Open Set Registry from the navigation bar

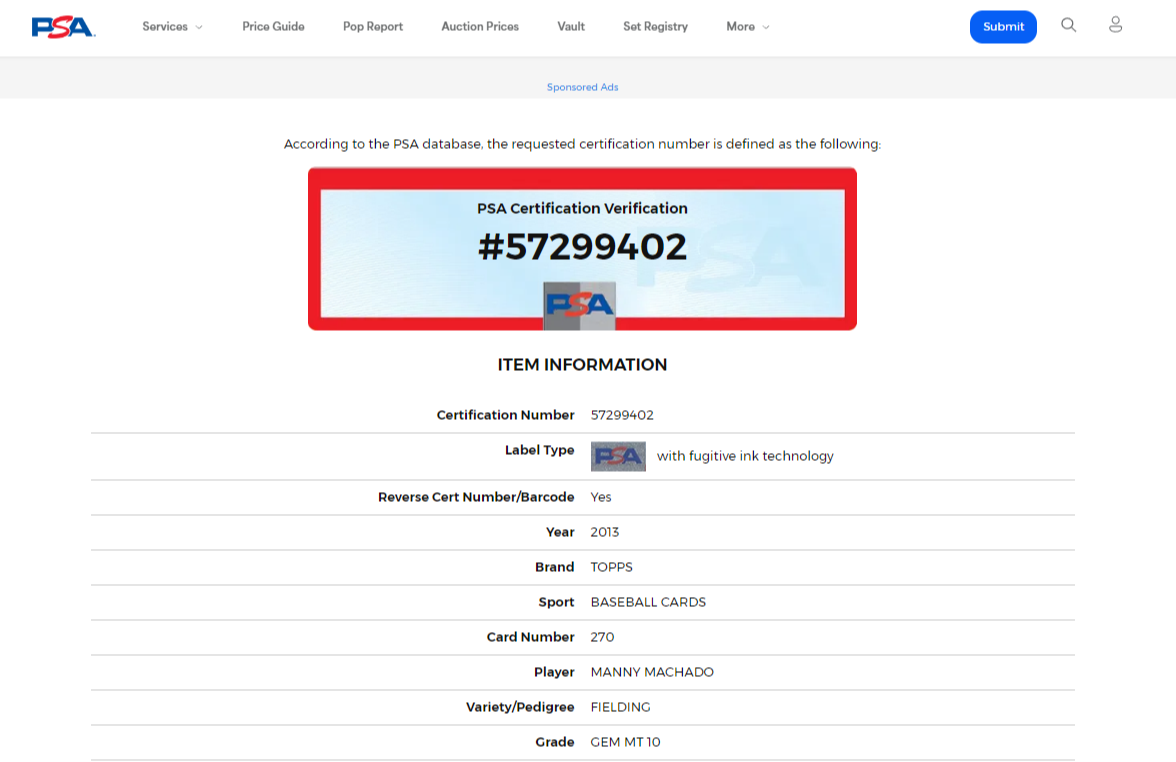pos(655,27)
